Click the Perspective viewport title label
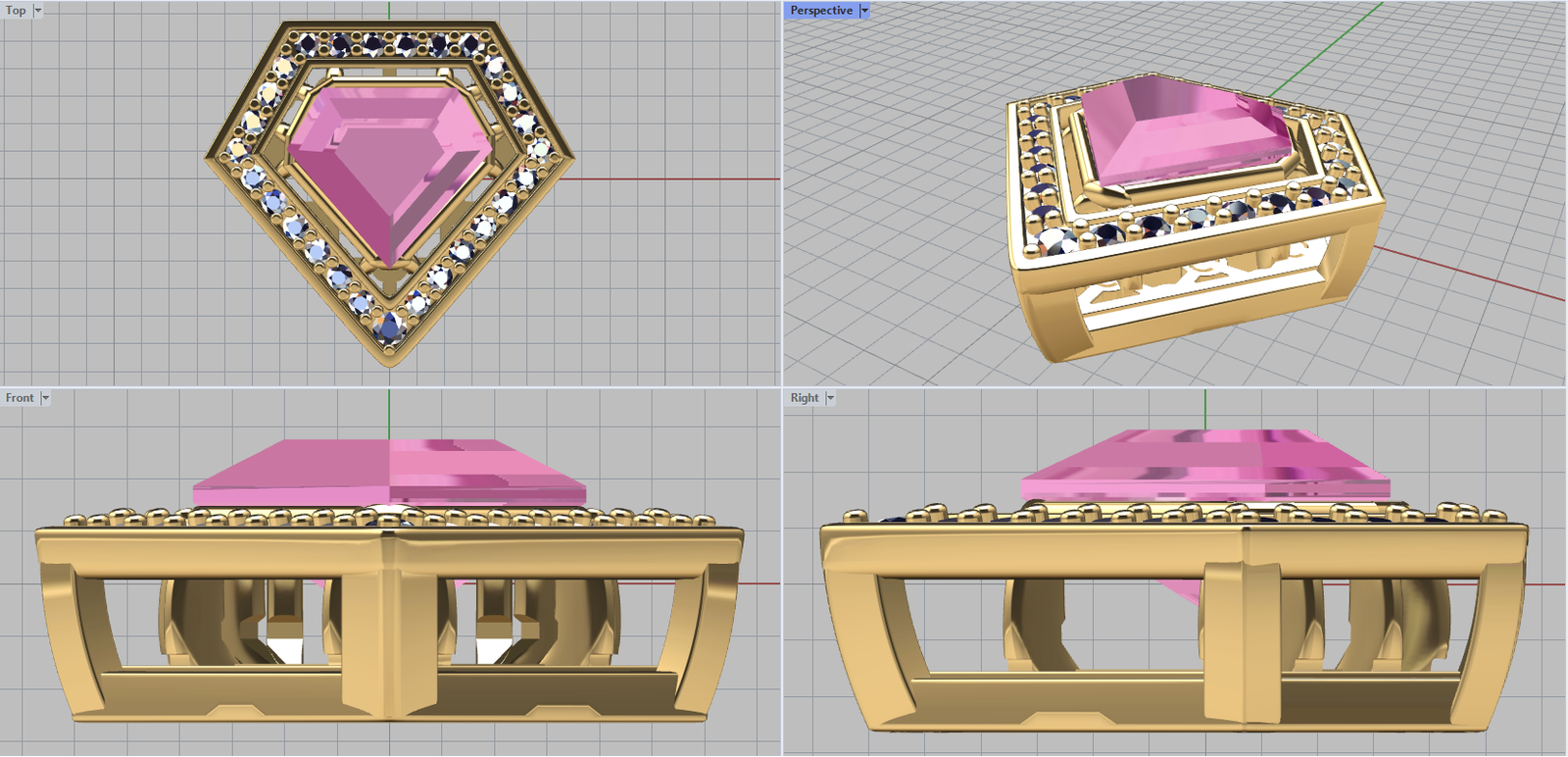The height and width of the screenshot is (757, 1568). pyautogui.click(x=821, y=11)
